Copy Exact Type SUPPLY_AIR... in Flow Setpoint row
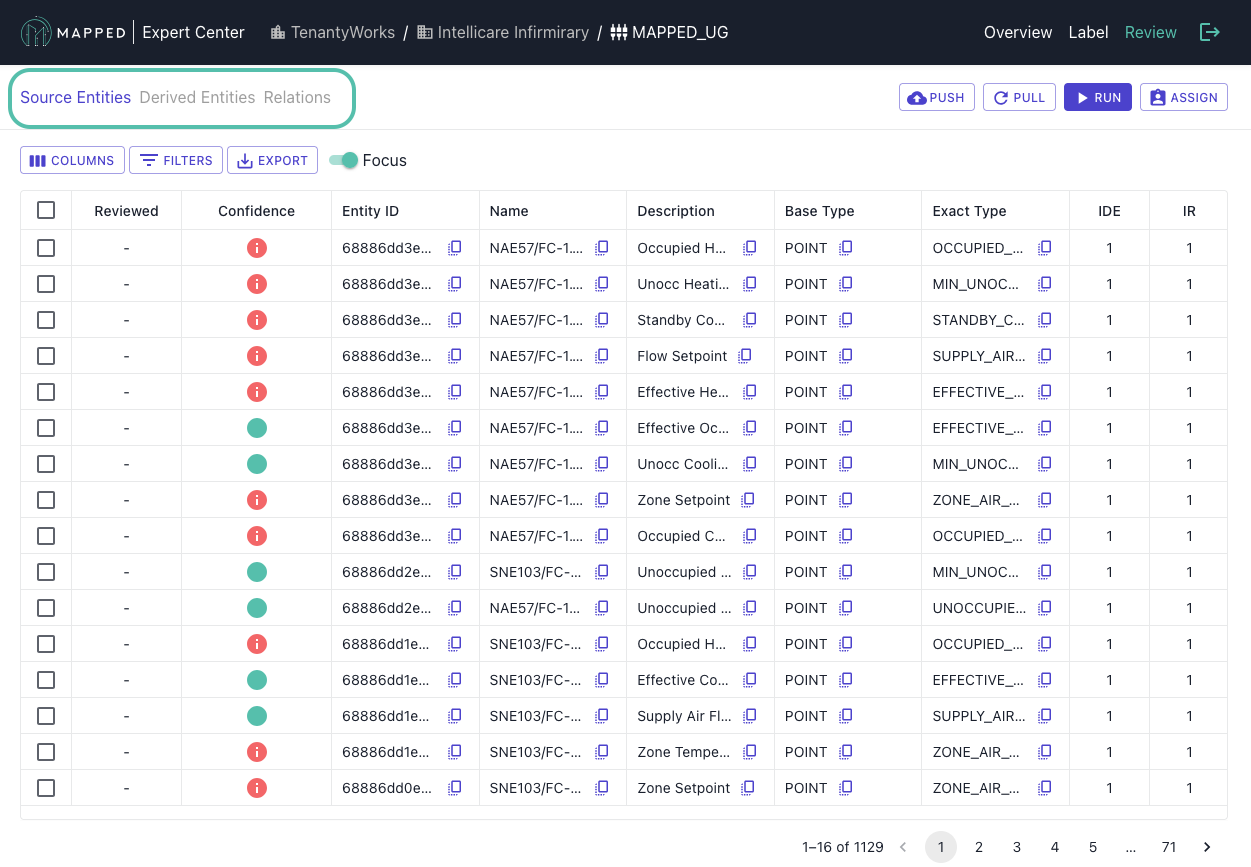The width and height of the screenshot is (1251, 867). click(1045, 356)
